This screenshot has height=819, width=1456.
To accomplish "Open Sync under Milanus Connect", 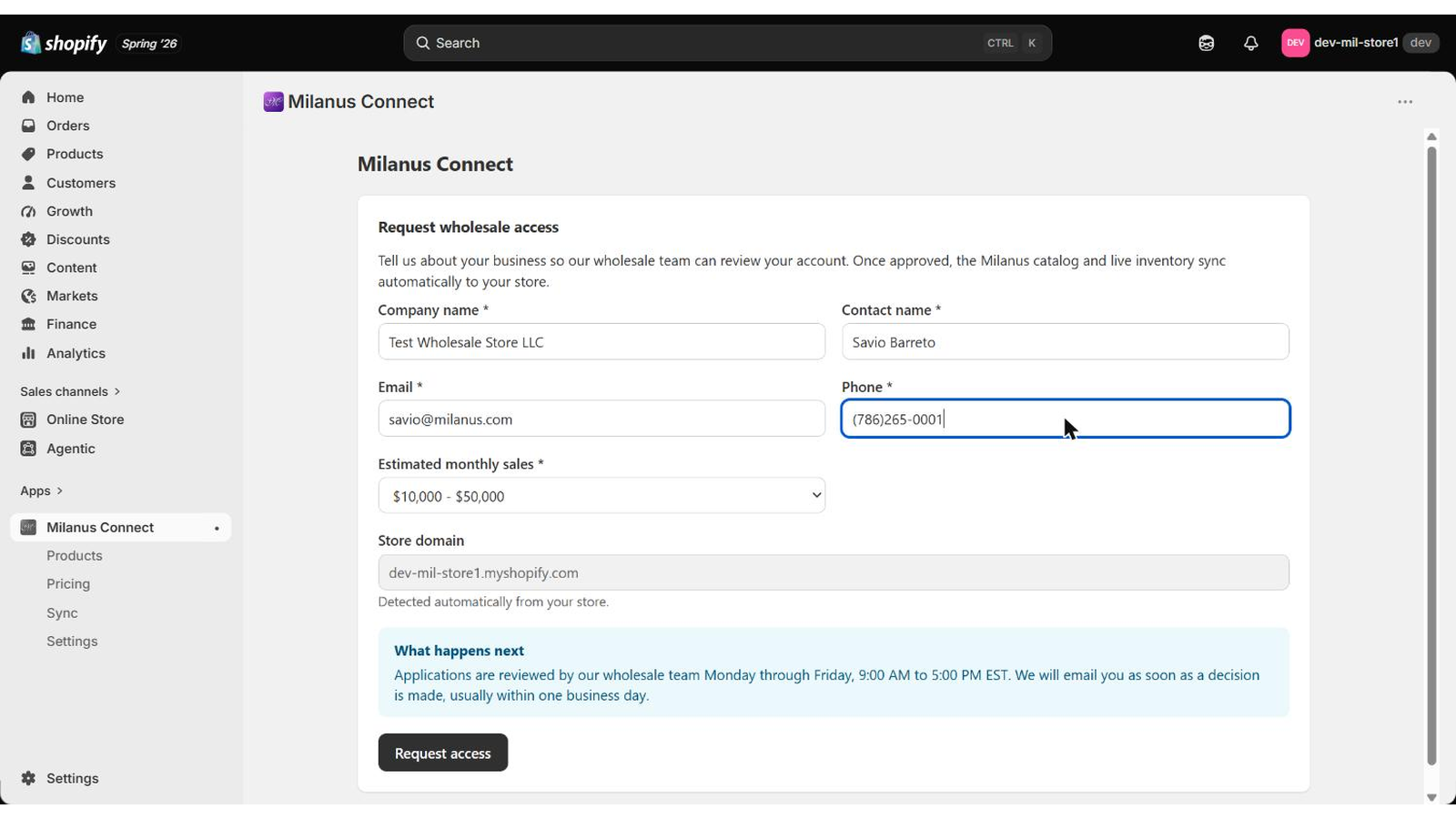I will coord(62,613).
